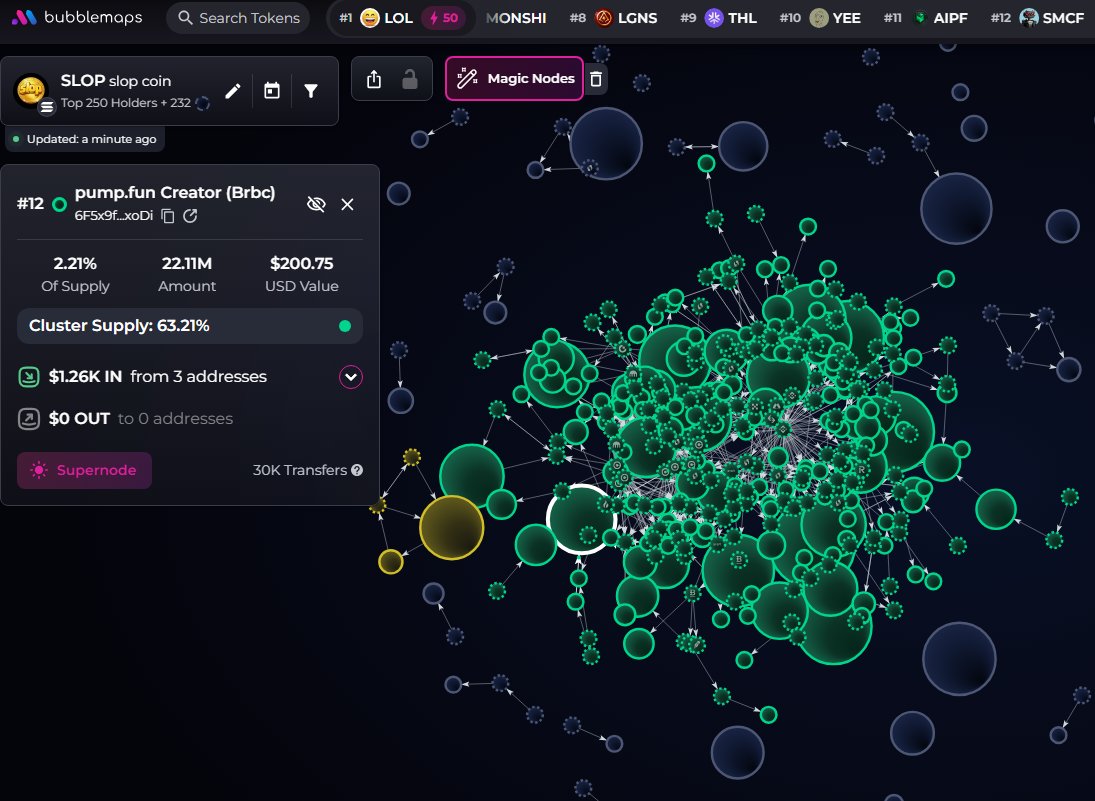Expand the $1.26K IN addresses list

click(x=351, y=377)
